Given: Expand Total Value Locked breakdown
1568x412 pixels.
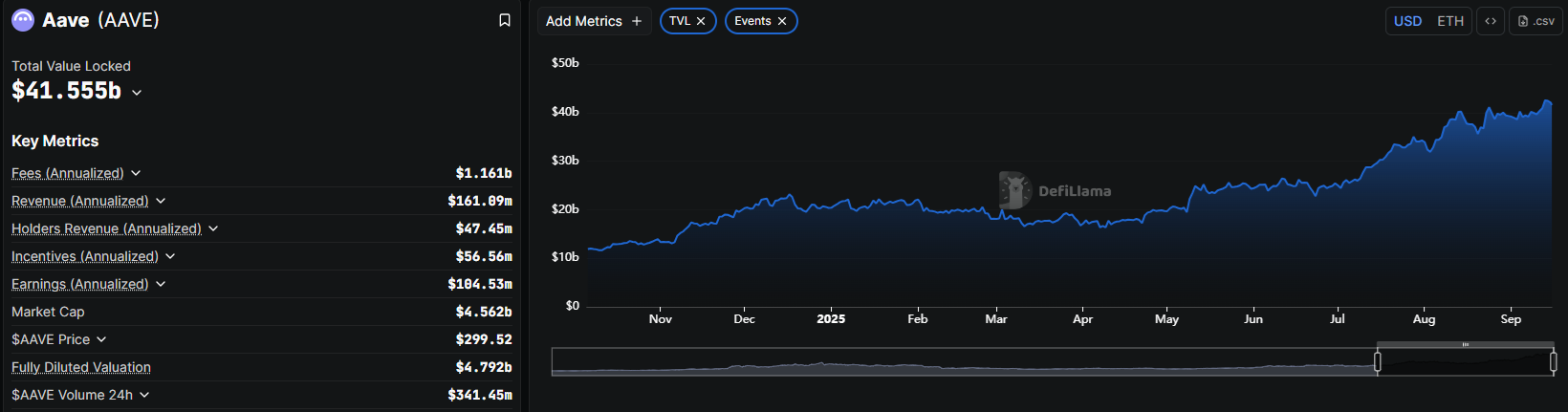Looking at the screenshot, I should pyautogui.click(x=137, y=93).
